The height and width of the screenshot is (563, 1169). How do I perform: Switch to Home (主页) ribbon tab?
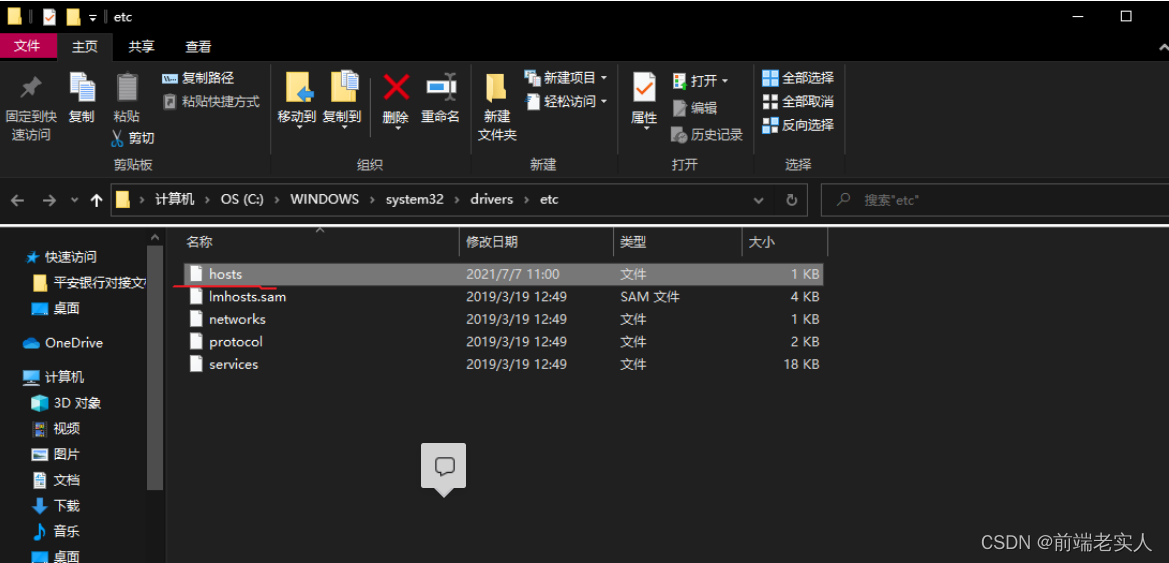84,46
